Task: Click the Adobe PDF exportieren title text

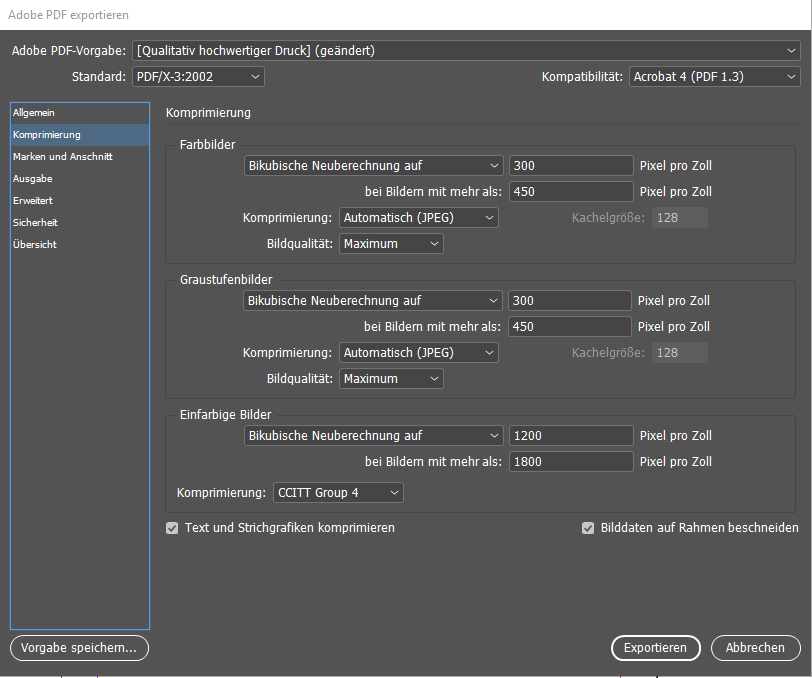Action: [x=68, y=15]
